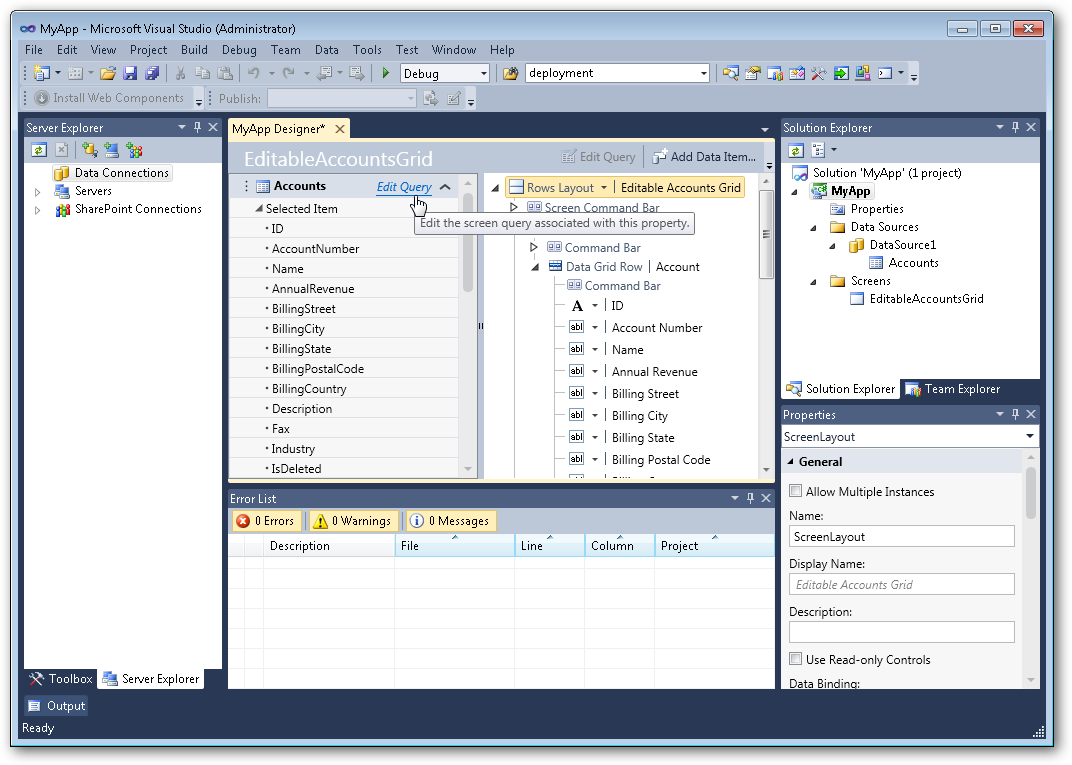Screen dimensions: 1072x765
Task: Select the Connect to Database icon
Action: [89, 149]
